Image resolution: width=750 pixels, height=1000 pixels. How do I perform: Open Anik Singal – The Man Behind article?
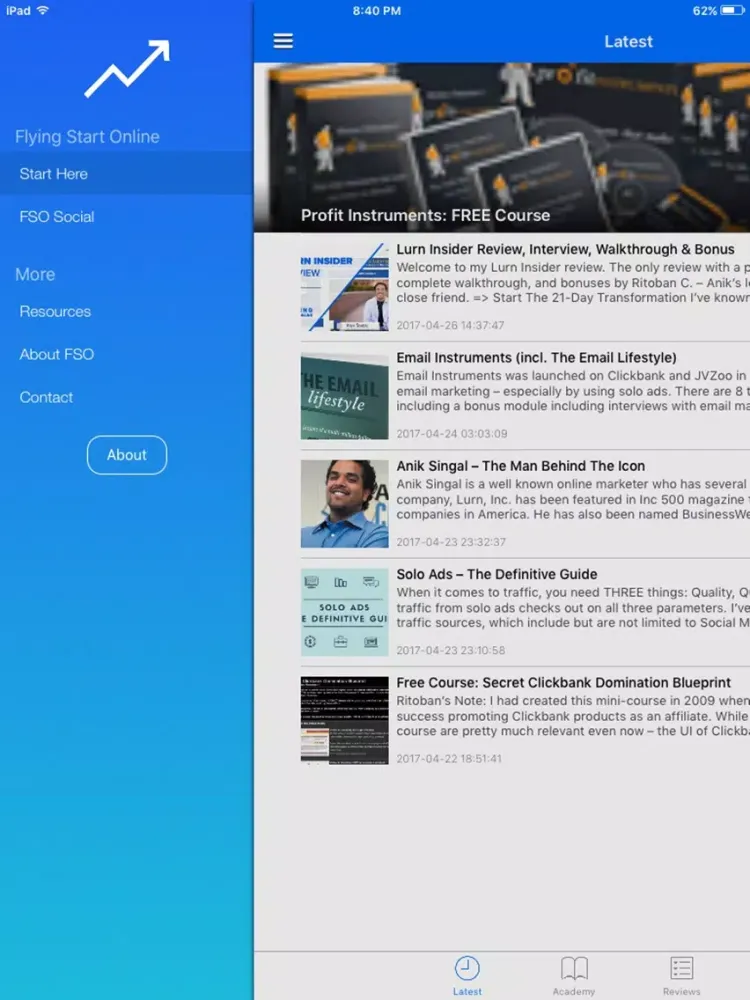[x=520, y=466]
